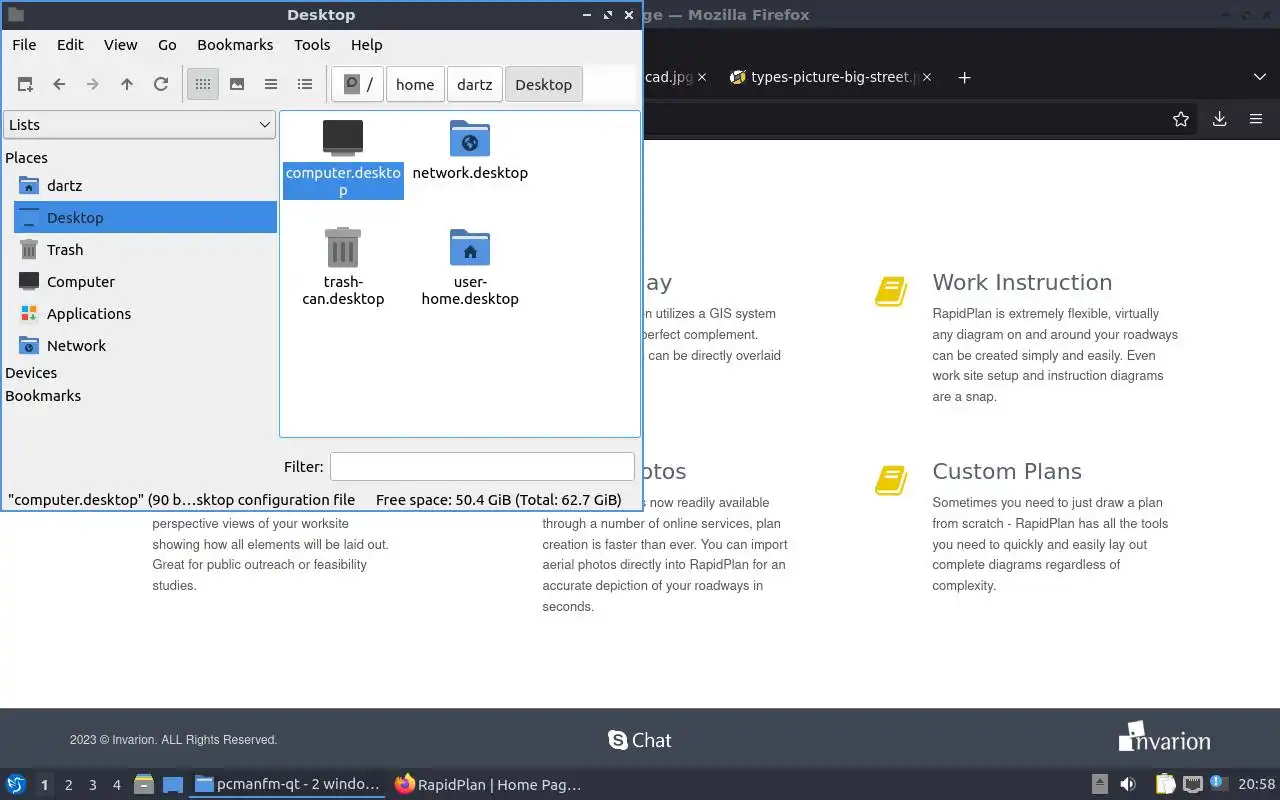
Task: Open the LXQt application menu
Action: [x=15, y=785]
